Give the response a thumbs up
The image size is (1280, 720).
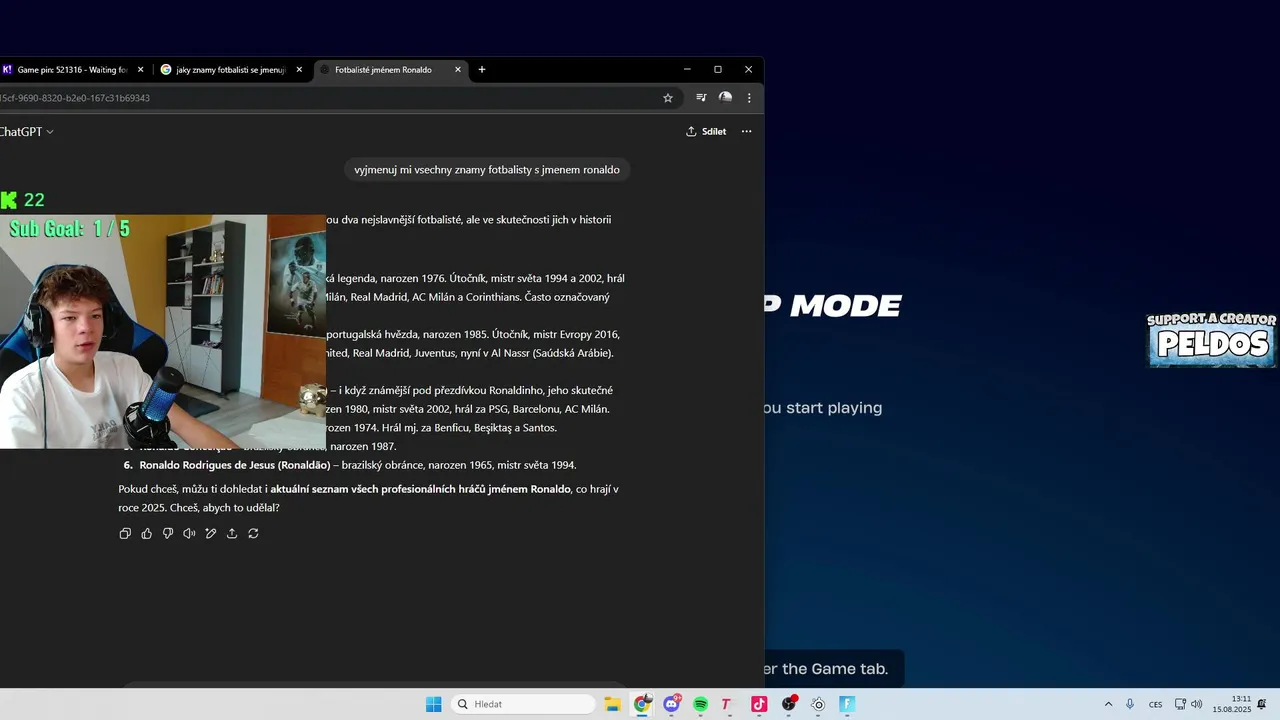[146, 534]
